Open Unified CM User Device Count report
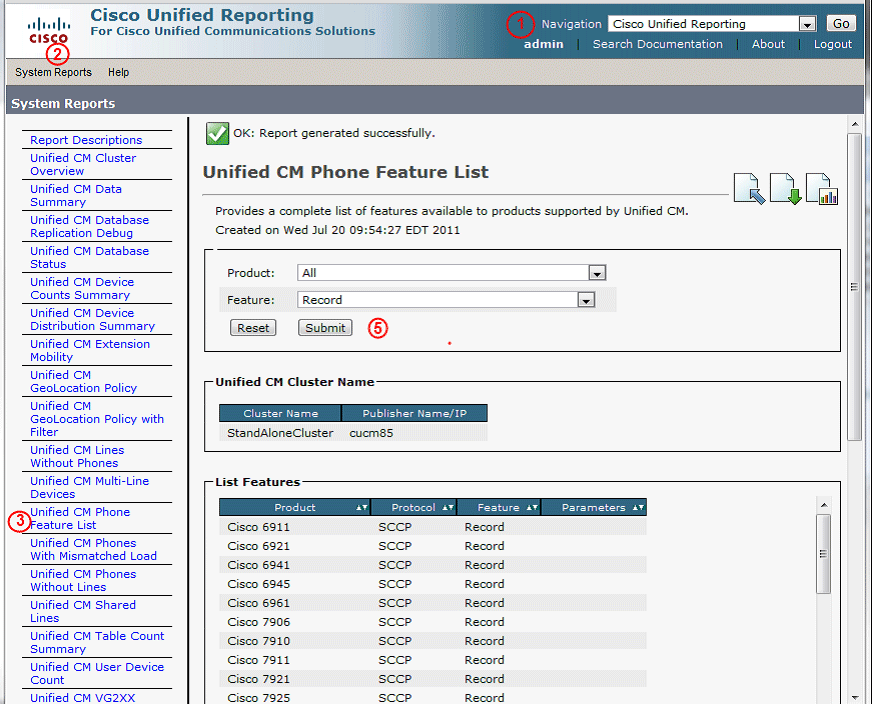Image resolution: width=872 pixels, height=704 pixels. click(97, 673)
